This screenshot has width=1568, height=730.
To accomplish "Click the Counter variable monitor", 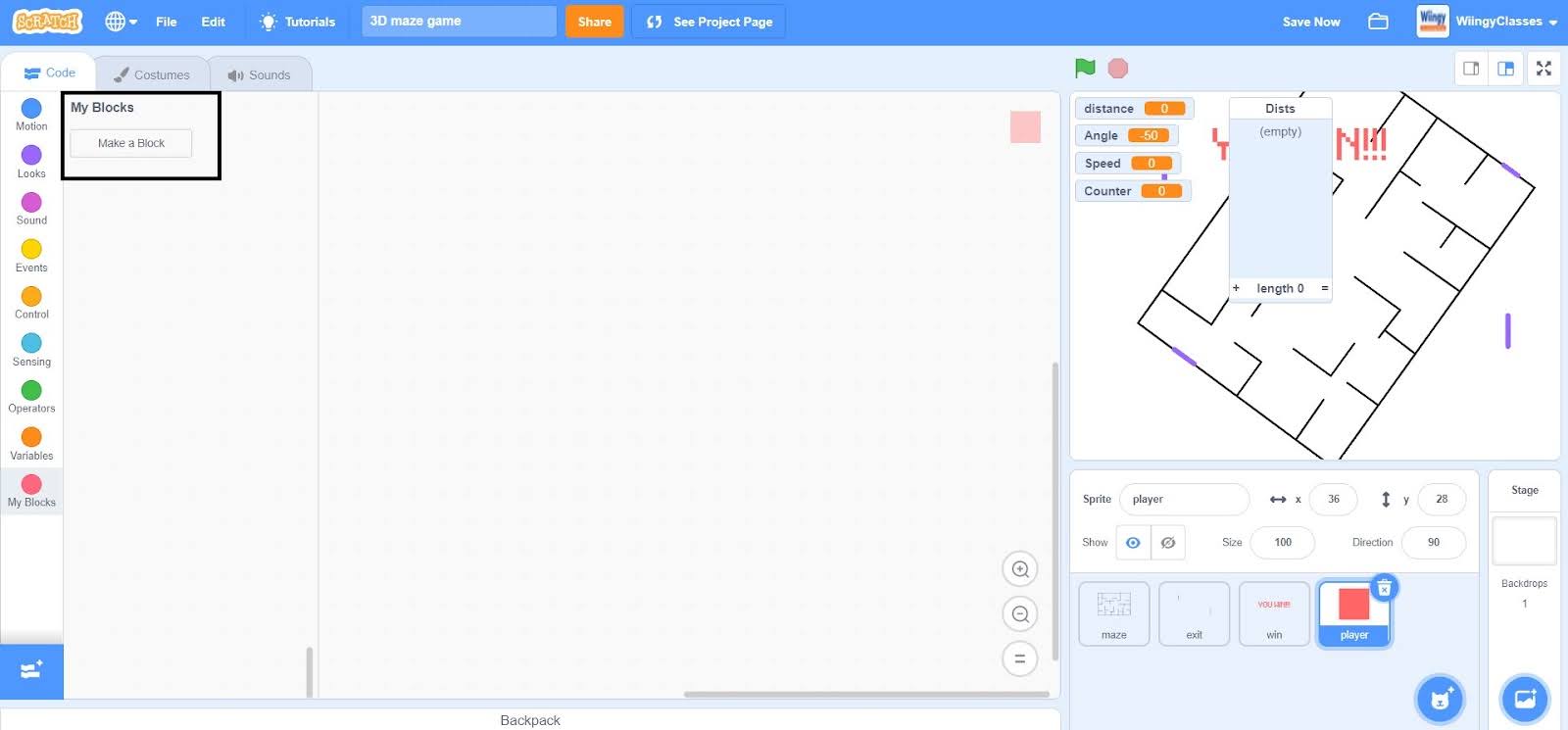I will point(1133,191).
